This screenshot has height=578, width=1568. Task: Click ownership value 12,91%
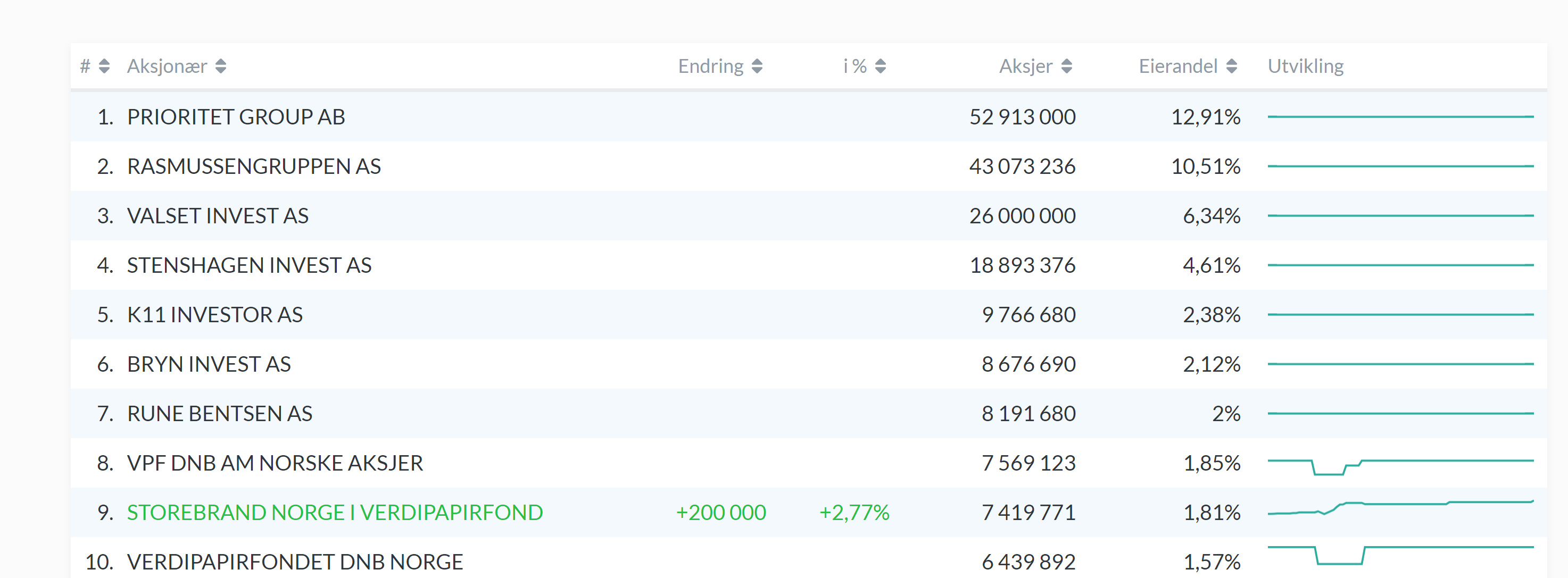1205,116
